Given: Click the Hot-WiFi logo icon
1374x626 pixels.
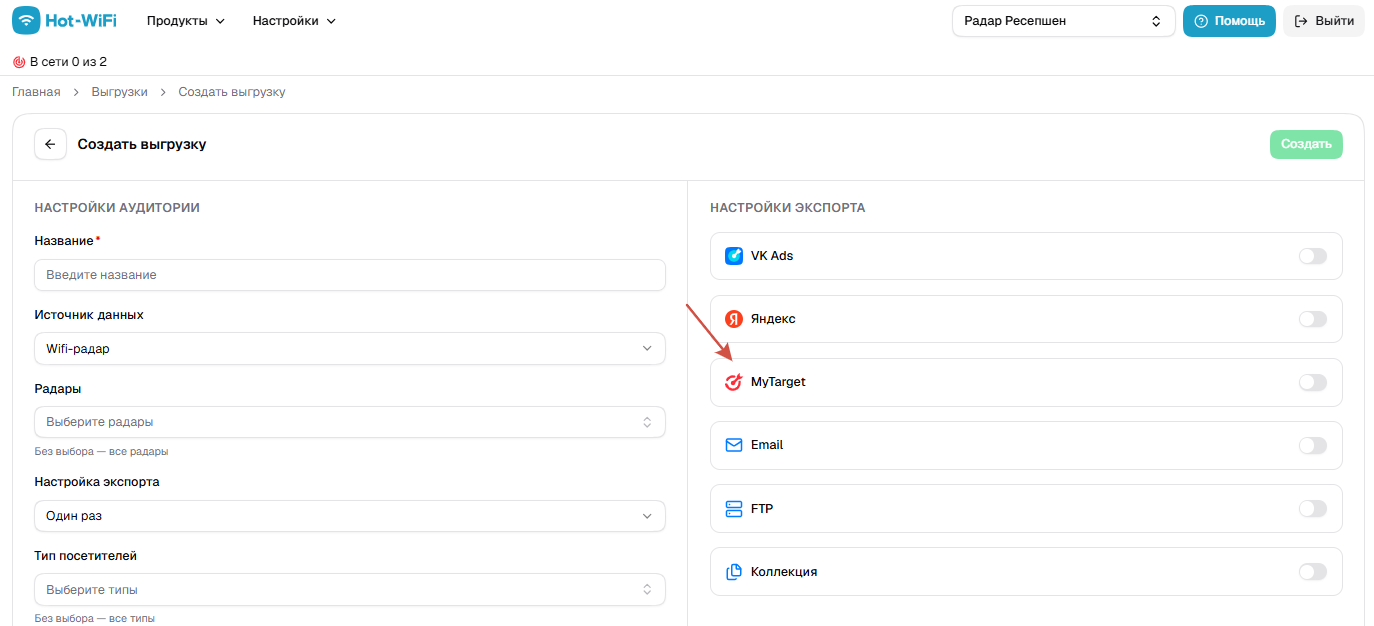Looking at the screenshot, I should click(x=26, y=20).
